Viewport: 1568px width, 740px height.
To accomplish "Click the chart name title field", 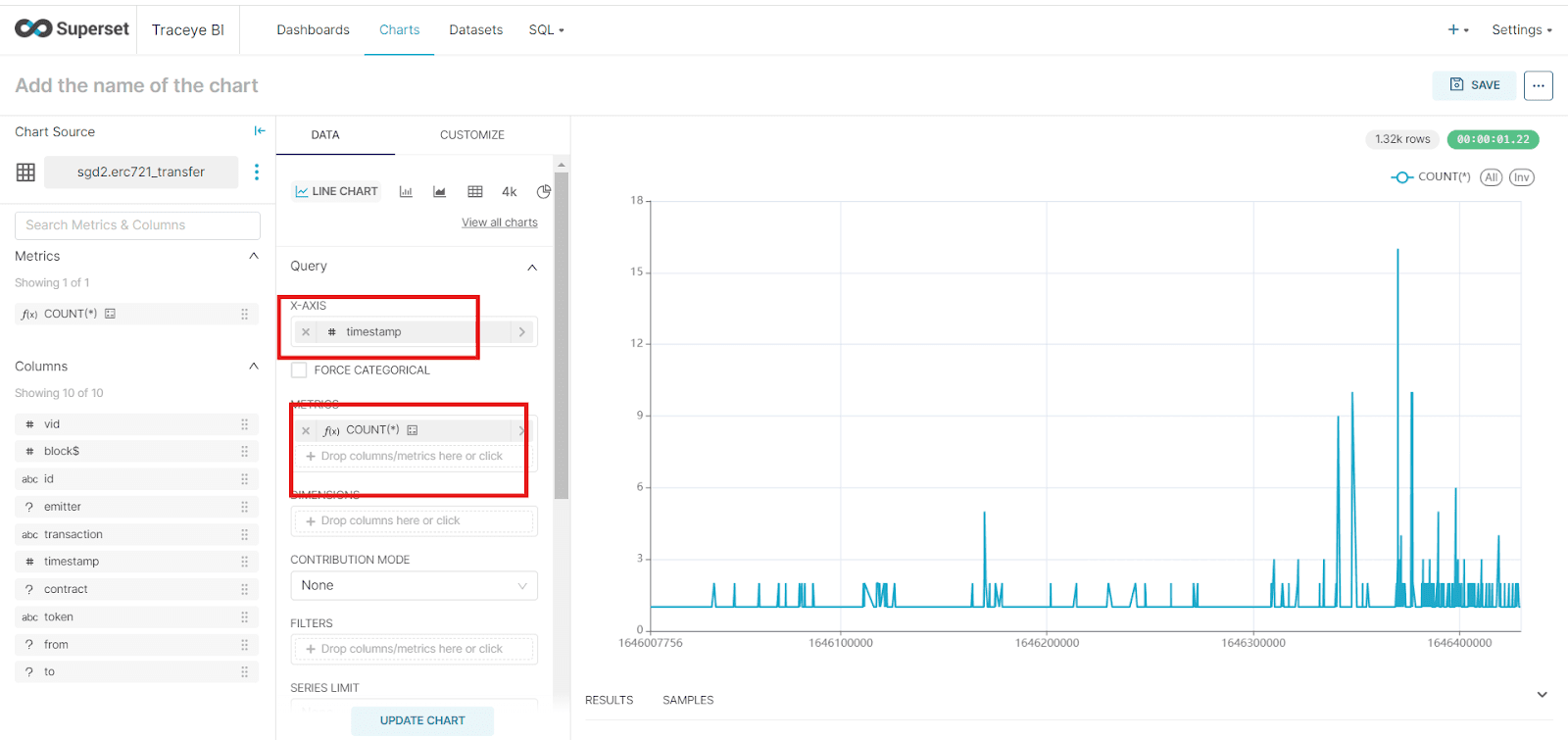I will (136, 85).
